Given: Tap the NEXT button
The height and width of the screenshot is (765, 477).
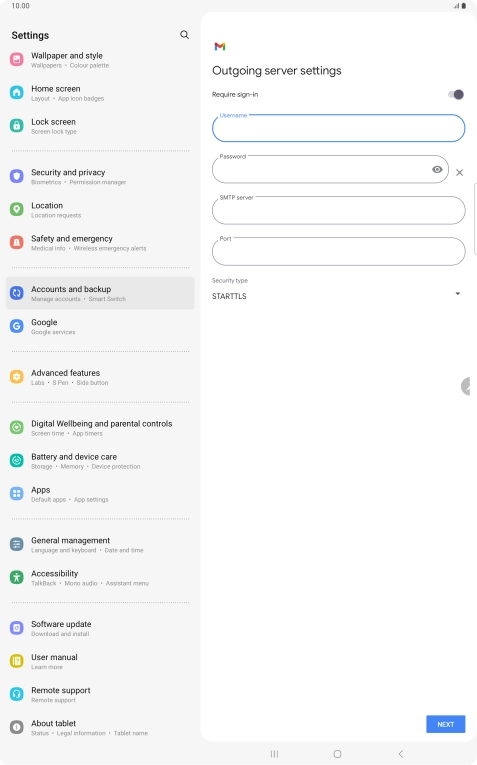Looking at the screenshot, I should click(445, 725).
